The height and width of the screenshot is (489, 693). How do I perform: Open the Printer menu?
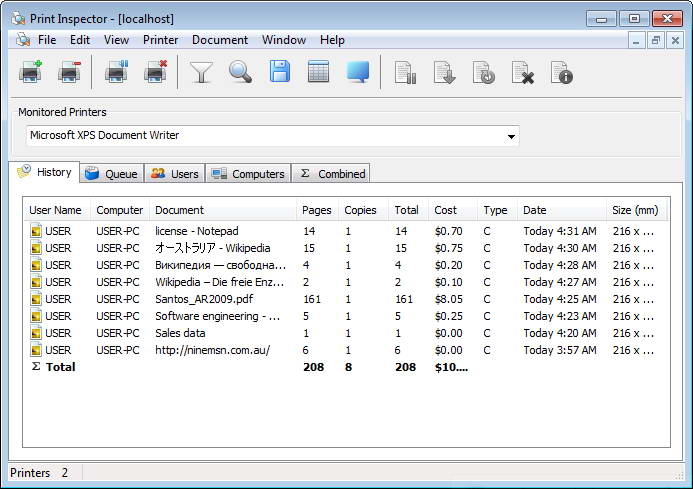pyautogui.click(x=160, y=40)
